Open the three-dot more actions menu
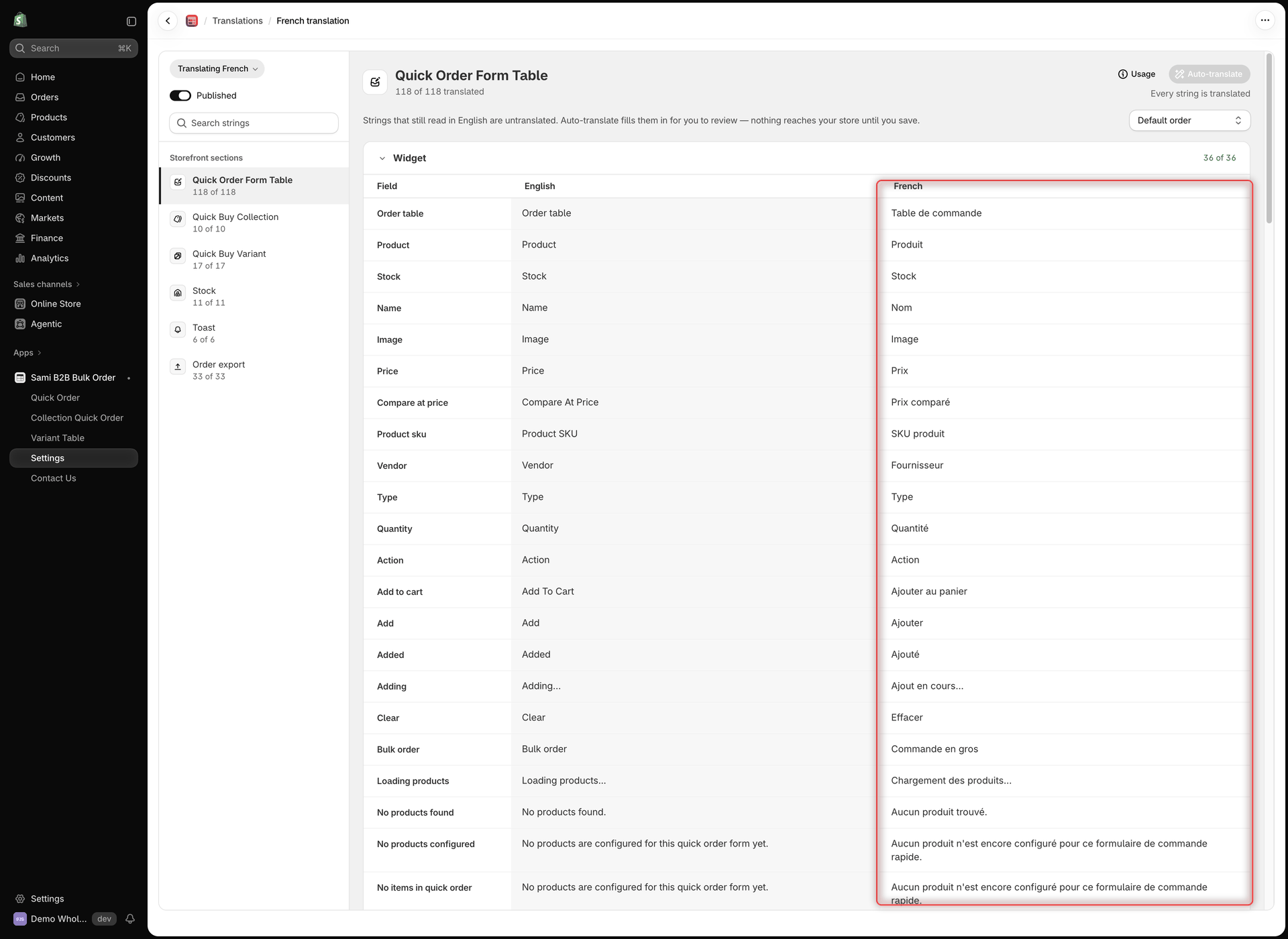1288x939 pixels. [1265, 20]
